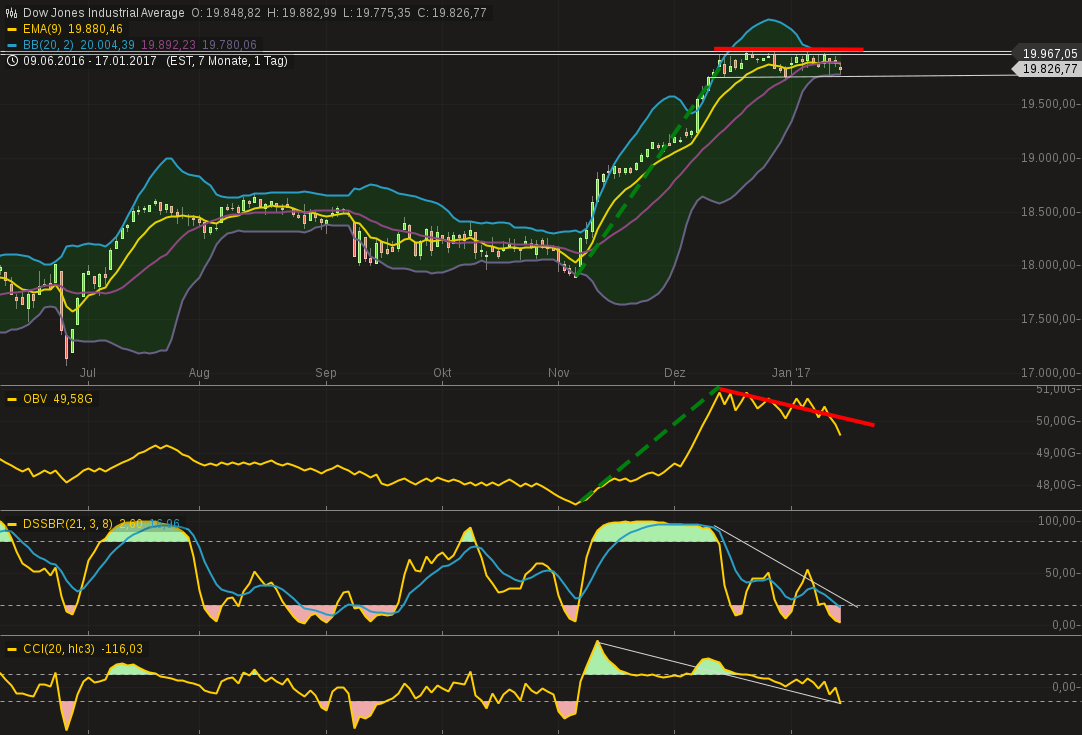Select the red downtrend line in the OBV panel

(790, 404)
